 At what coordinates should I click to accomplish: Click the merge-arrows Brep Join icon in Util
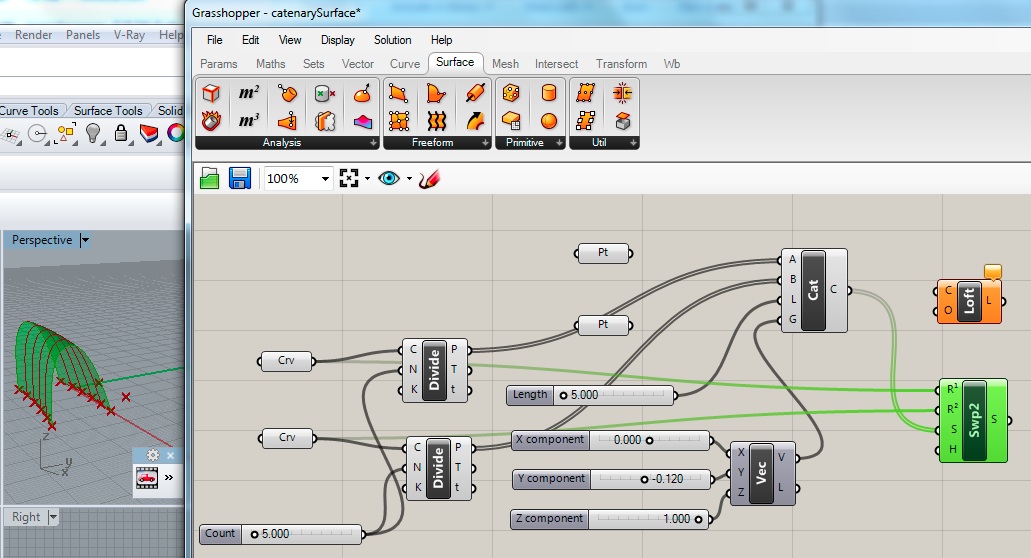(622, 93)
